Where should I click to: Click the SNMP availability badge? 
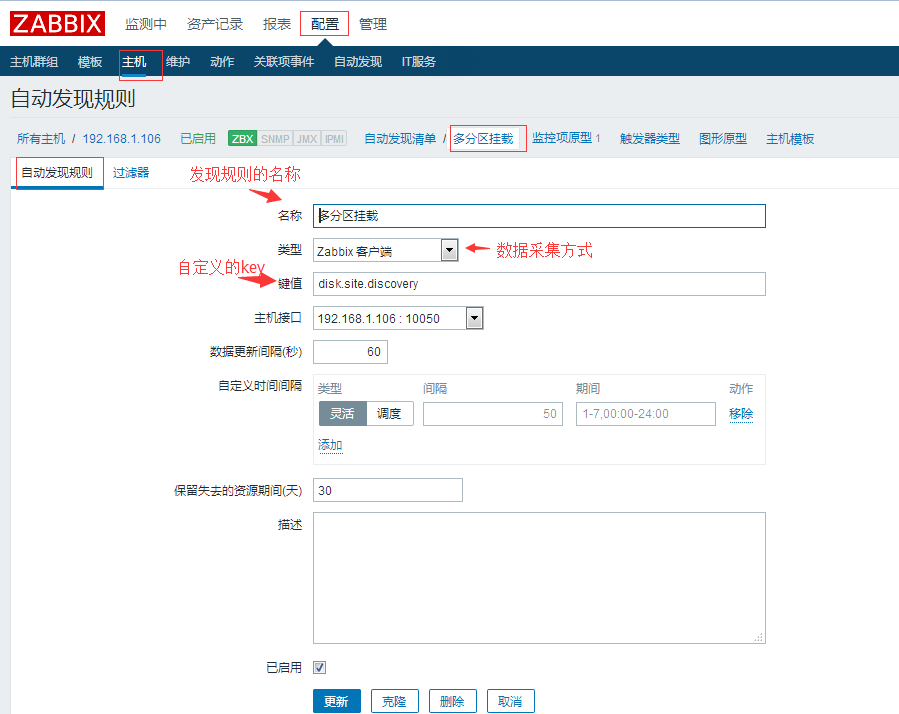[x=275, y=139]
